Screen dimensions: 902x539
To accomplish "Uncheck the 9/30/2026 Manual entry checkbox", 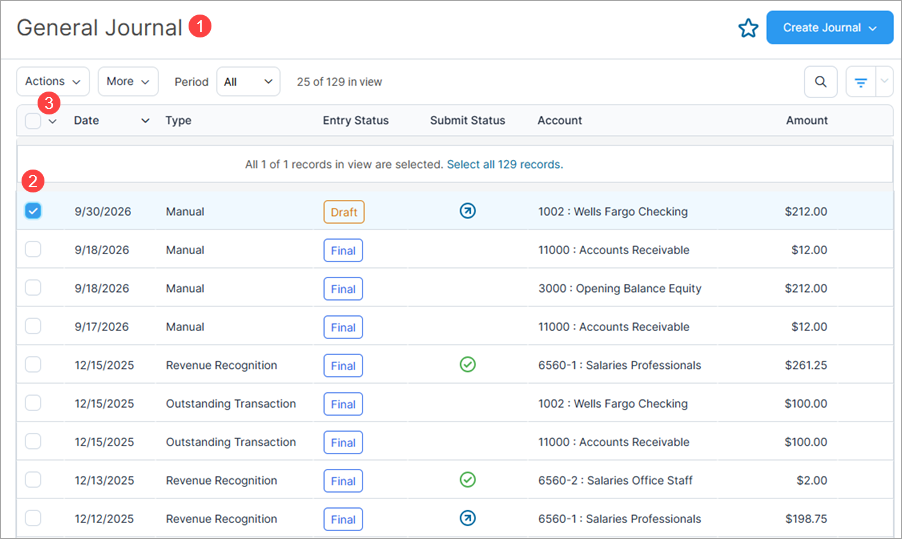I will click(x=33, y=211).
